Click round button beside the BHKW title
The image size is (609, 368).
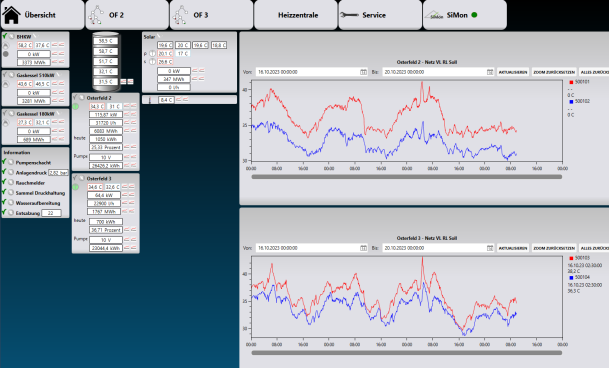coord(12,36)
